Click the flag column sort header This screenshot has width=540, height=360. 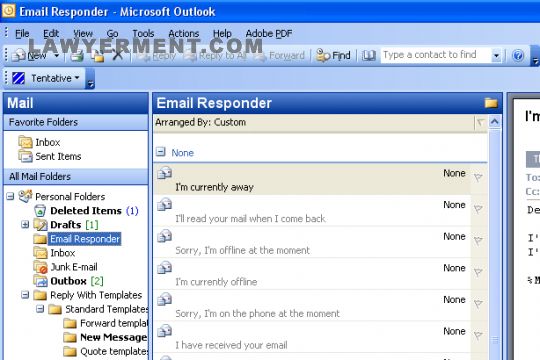click(x=480, y=122)
